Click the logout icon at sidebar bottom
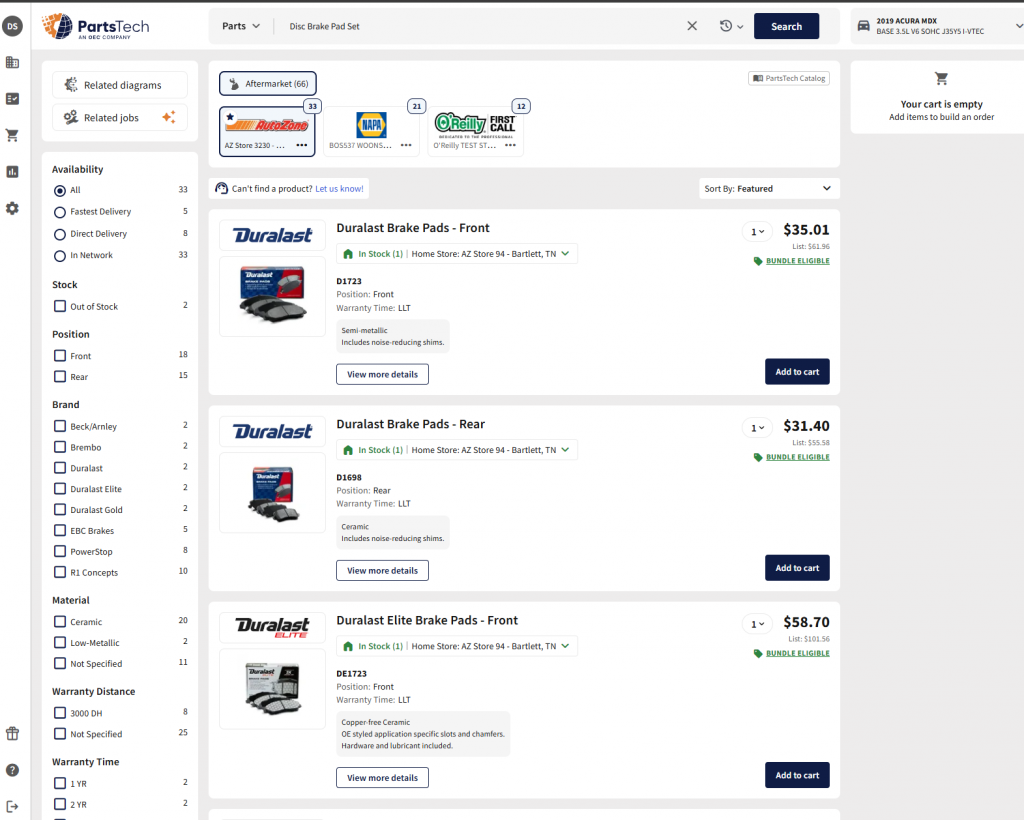 pyautogui.click(x=12, y=806)
